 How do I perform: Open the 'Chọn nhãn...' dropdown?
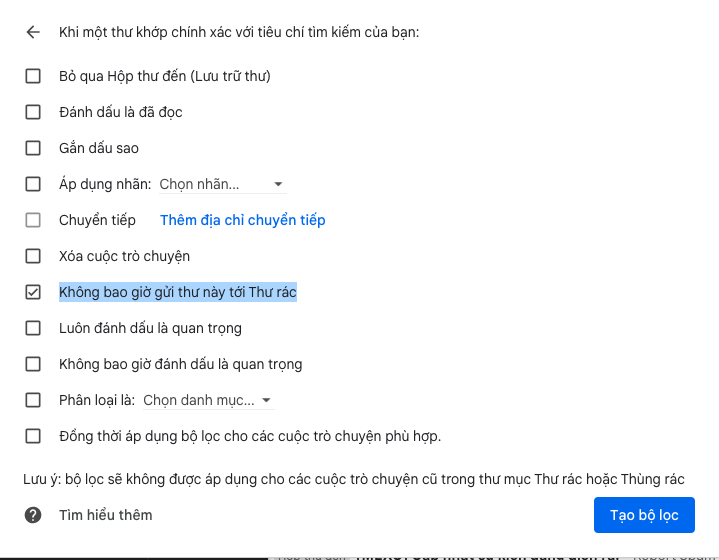pos(220,184)
